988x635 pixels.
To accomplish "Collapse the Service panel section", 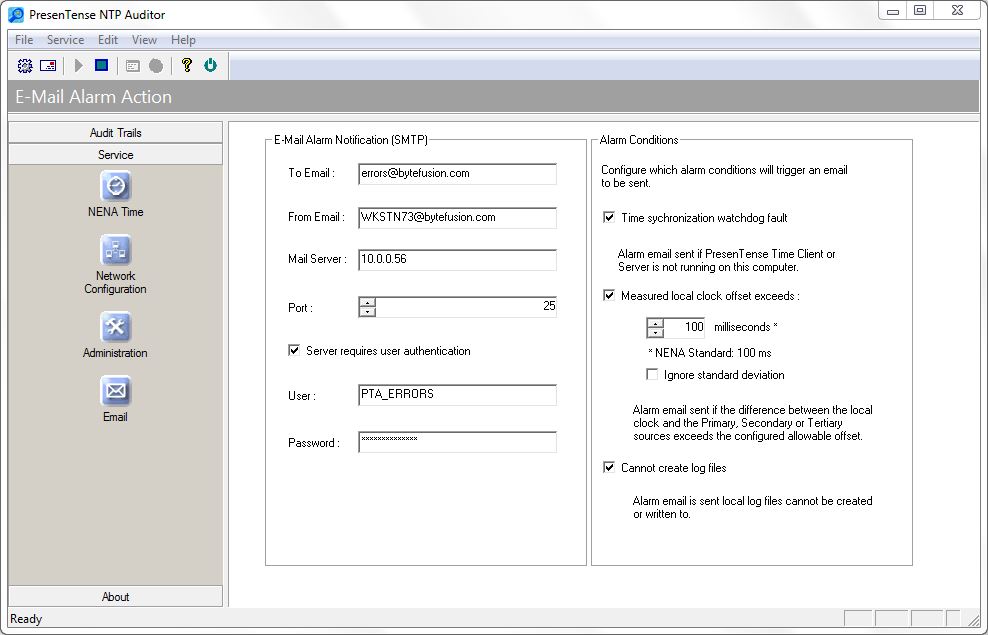I will point(115,154).
